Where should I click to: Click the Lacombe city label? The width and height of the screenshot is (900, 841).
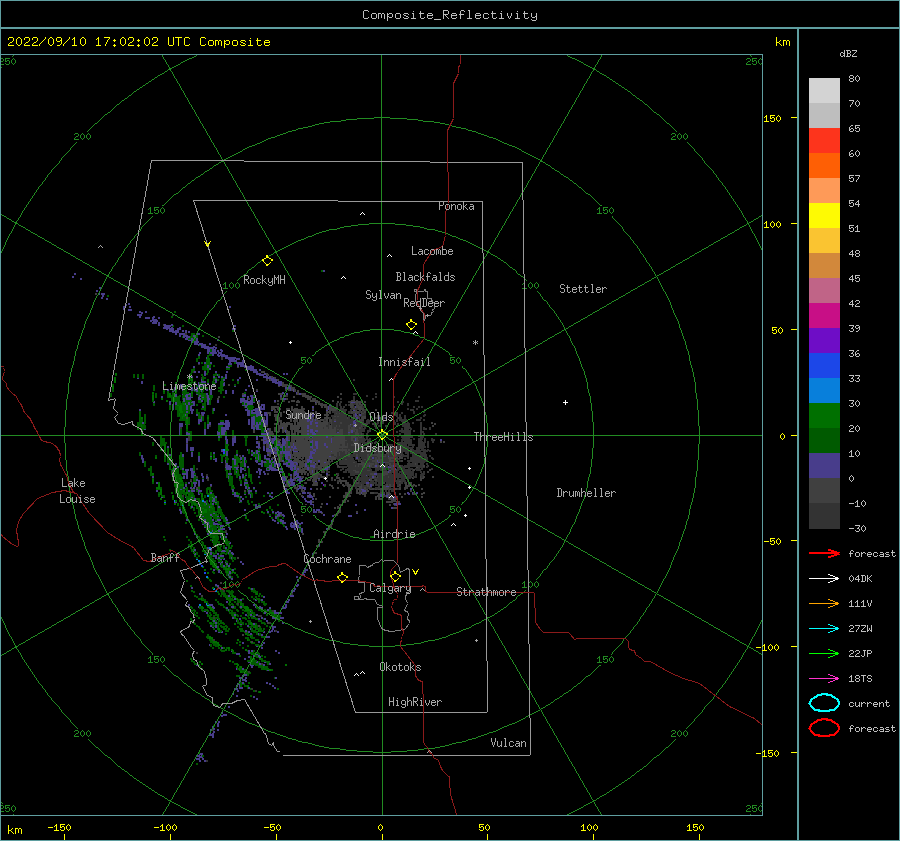[432, 251]
